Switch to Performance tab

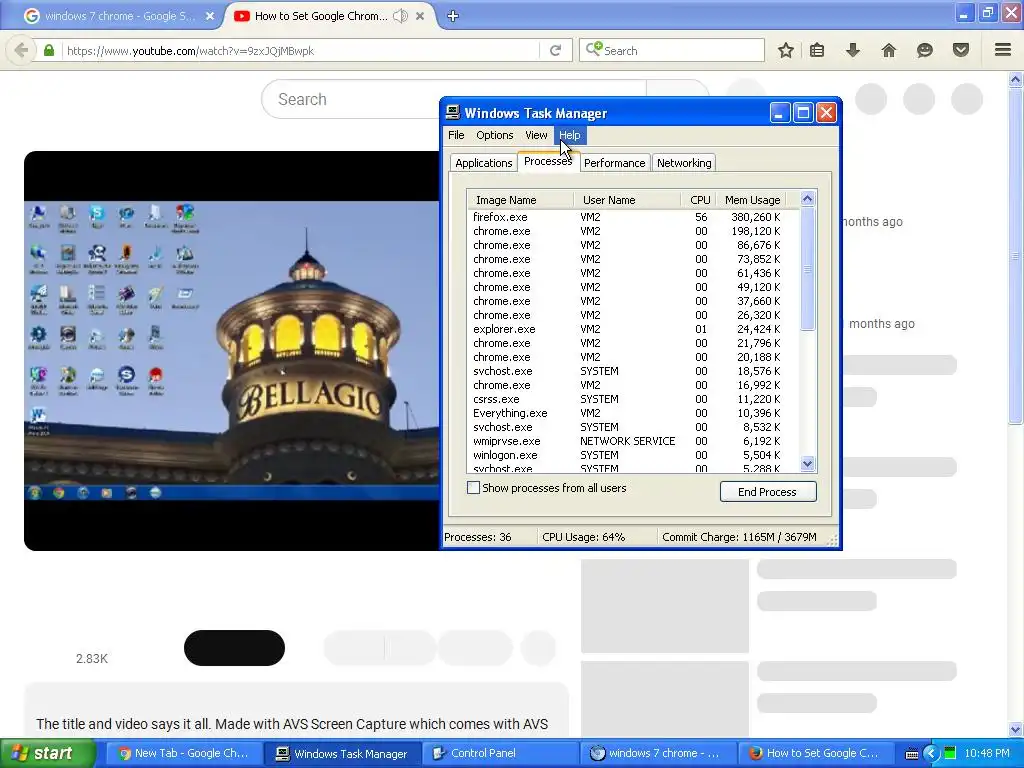click(614, 163)
